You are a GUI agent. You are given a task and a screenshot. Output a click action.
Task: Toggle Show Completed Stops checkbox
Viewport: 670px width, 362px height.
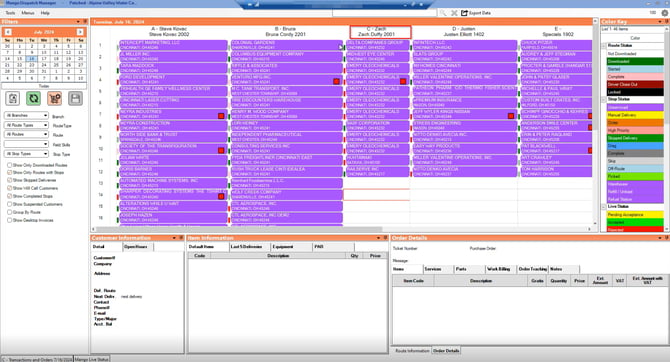[x=9, y=196]
